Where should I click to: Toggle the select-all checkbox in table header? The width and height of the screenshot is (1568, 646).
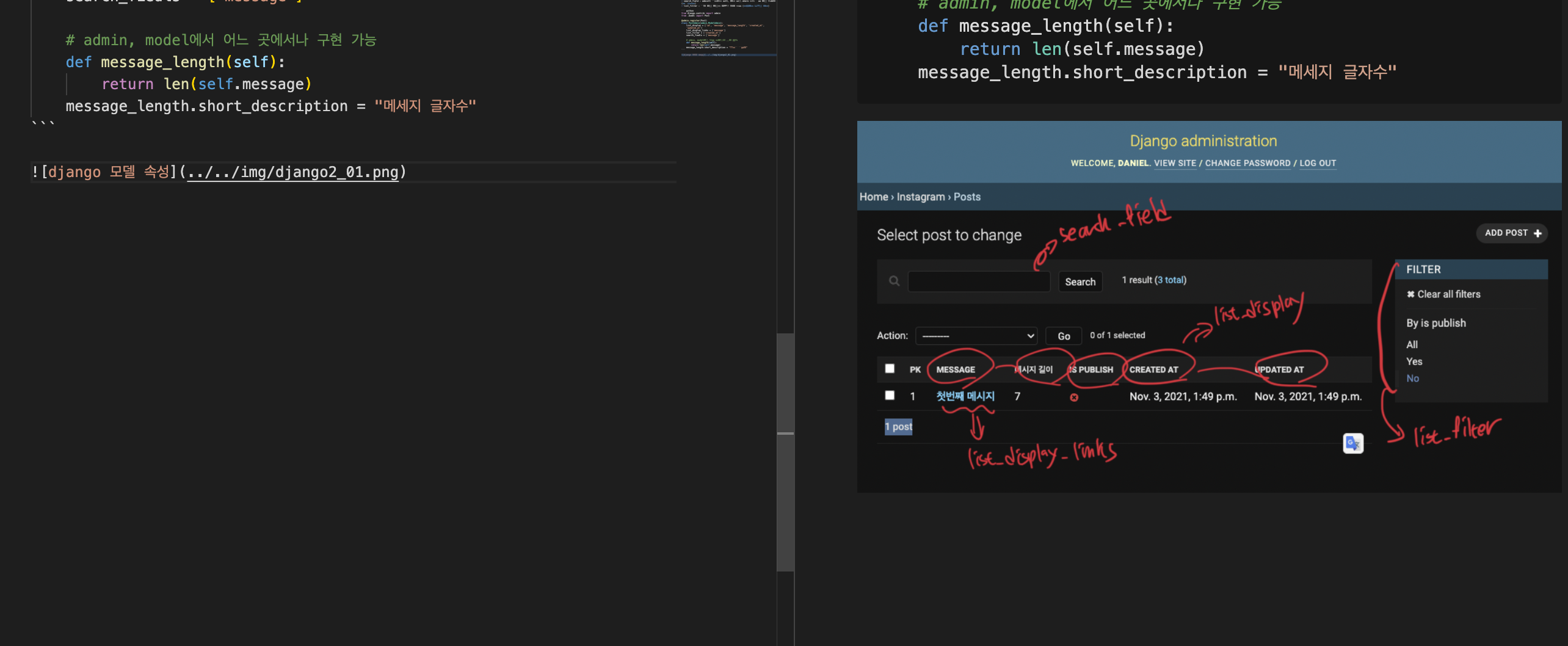pyautogui.click(x=890, y=369)
